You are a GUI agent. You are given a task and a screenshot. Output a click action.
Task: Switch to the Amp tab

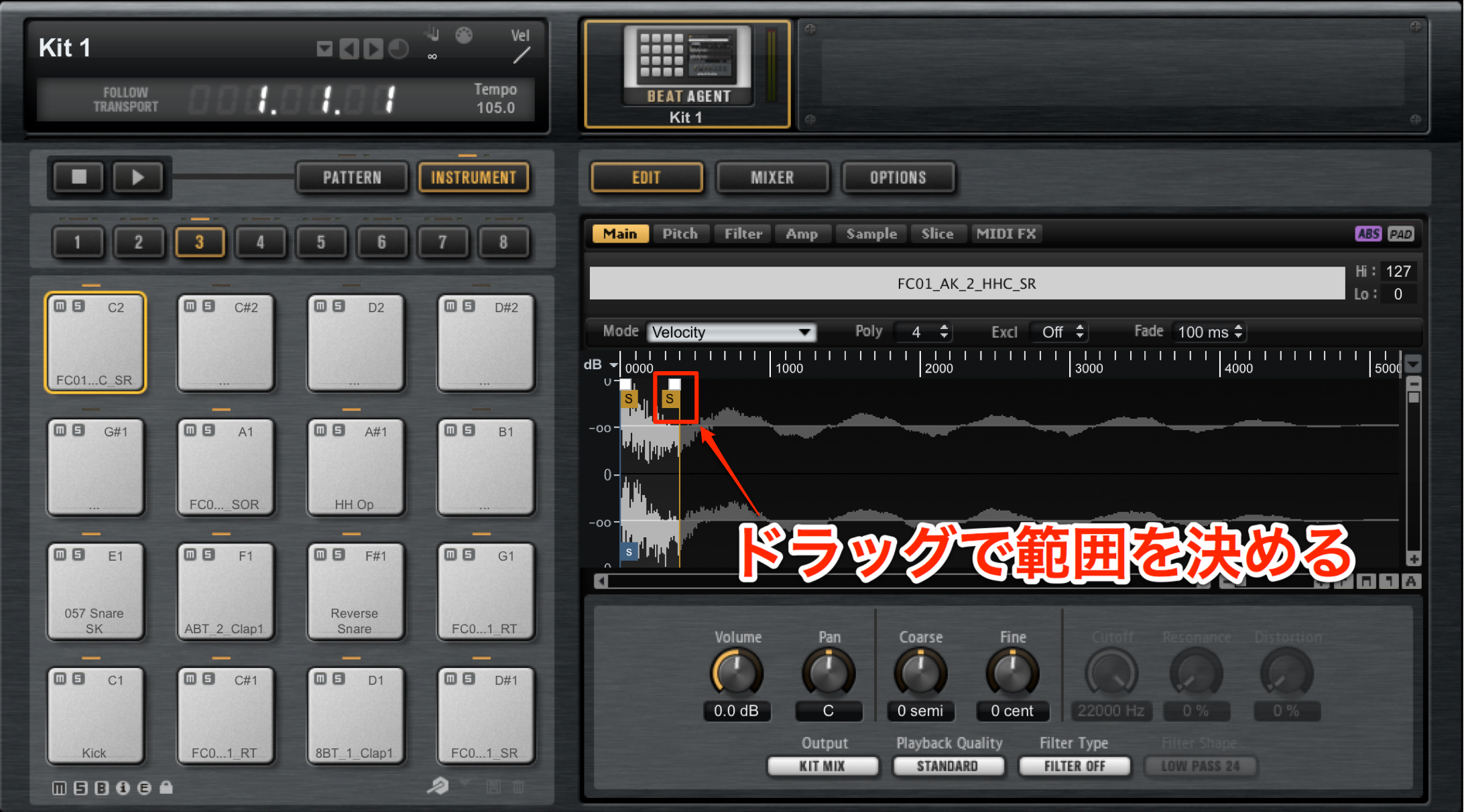coord(802,234)
